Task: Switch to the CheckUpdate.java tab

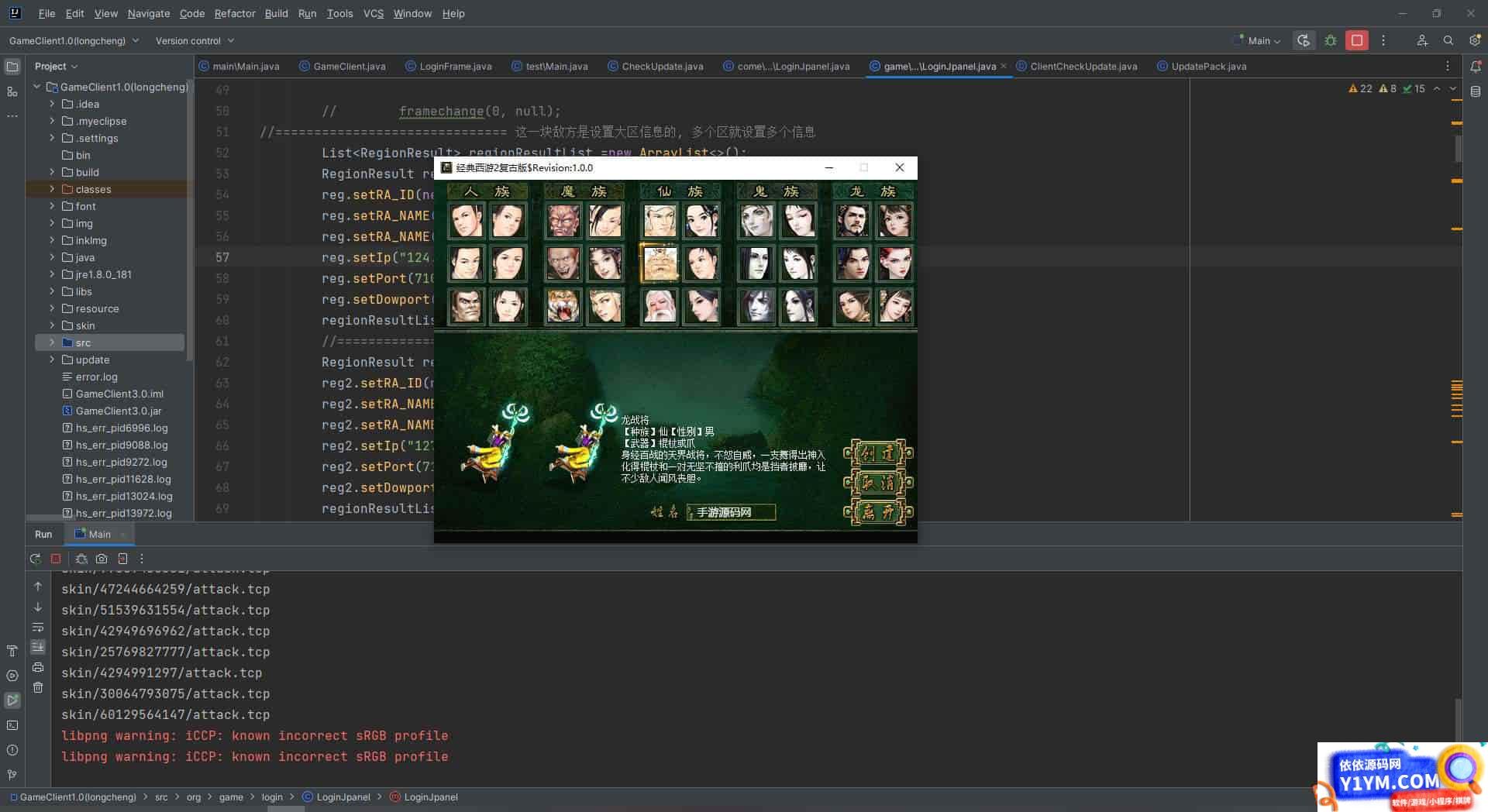Action: click(x=656, y=67)
